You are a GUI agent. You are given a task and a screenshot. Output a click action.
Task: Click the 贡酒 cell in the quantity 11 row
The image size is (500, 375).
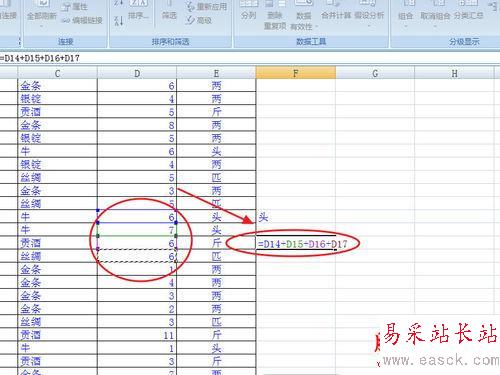tap(57, 335)
